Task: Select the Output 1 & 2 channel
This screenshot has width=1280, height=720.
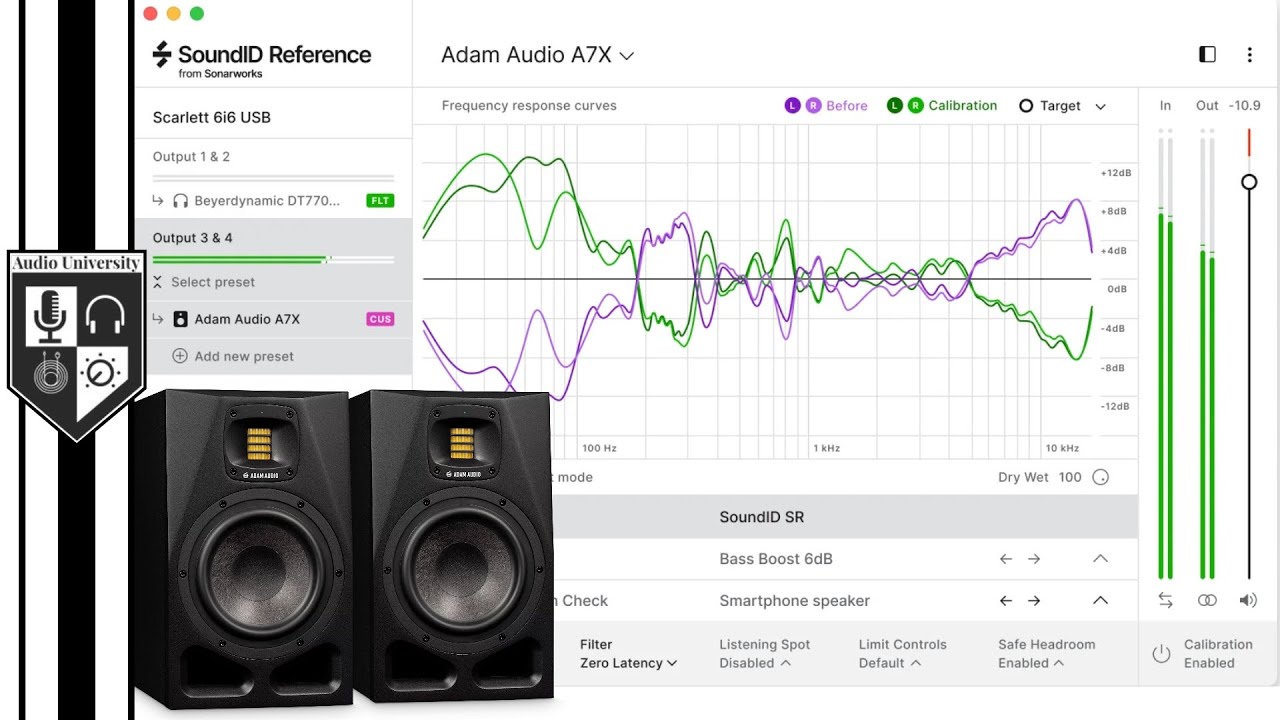Action: [191, 156]
